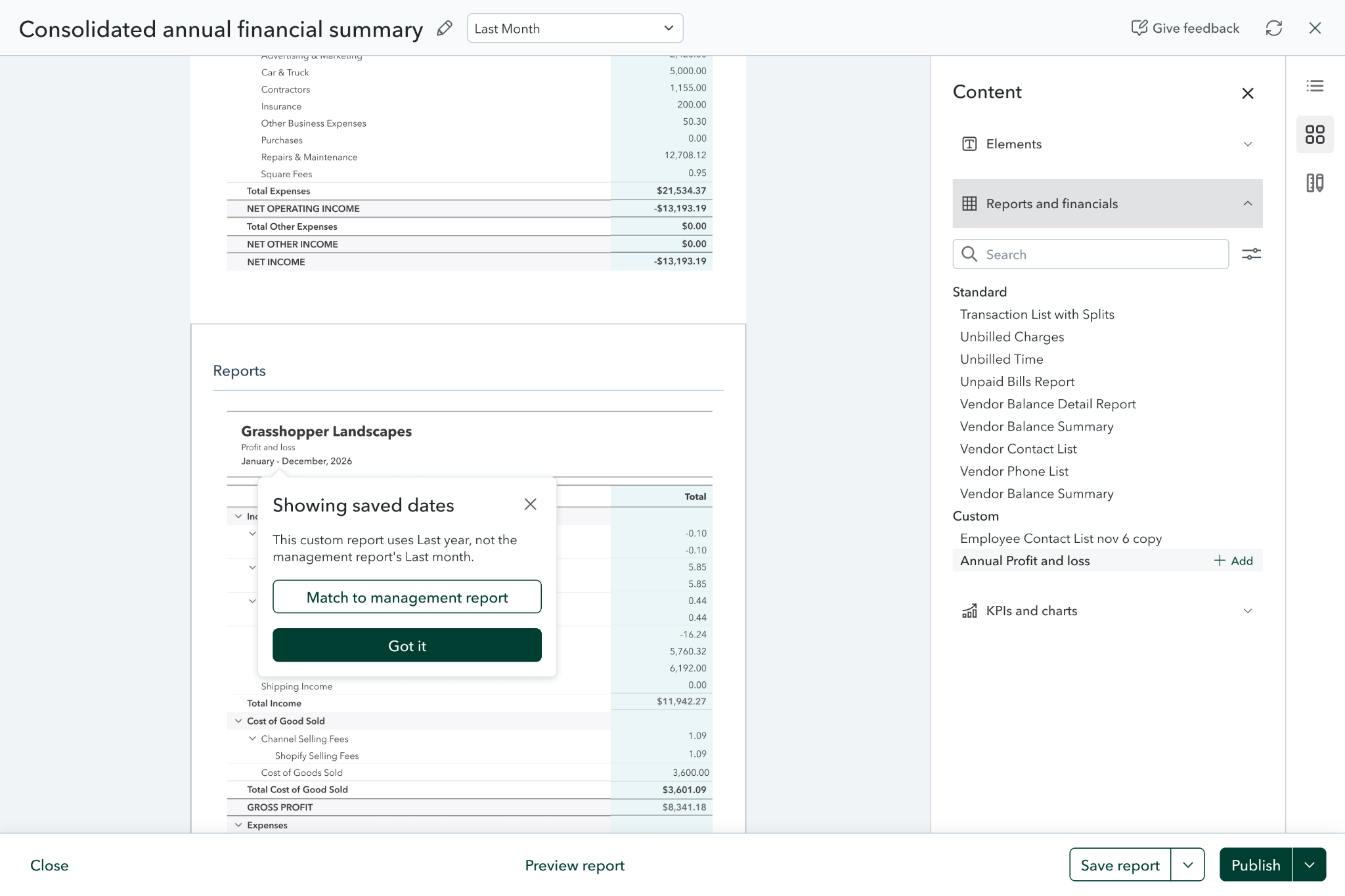Collapse the Cost of Good Sold row
This screenshot has height=896, width=1345.
coord(238,721)
